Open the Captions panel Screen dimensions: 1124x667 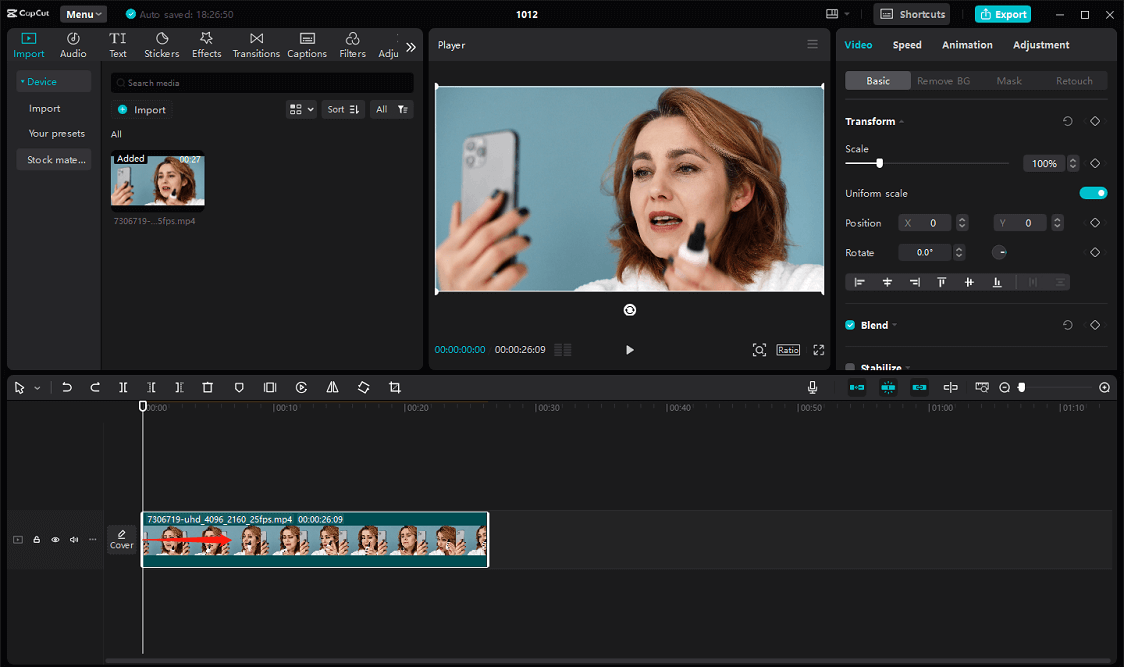[307, 45]
